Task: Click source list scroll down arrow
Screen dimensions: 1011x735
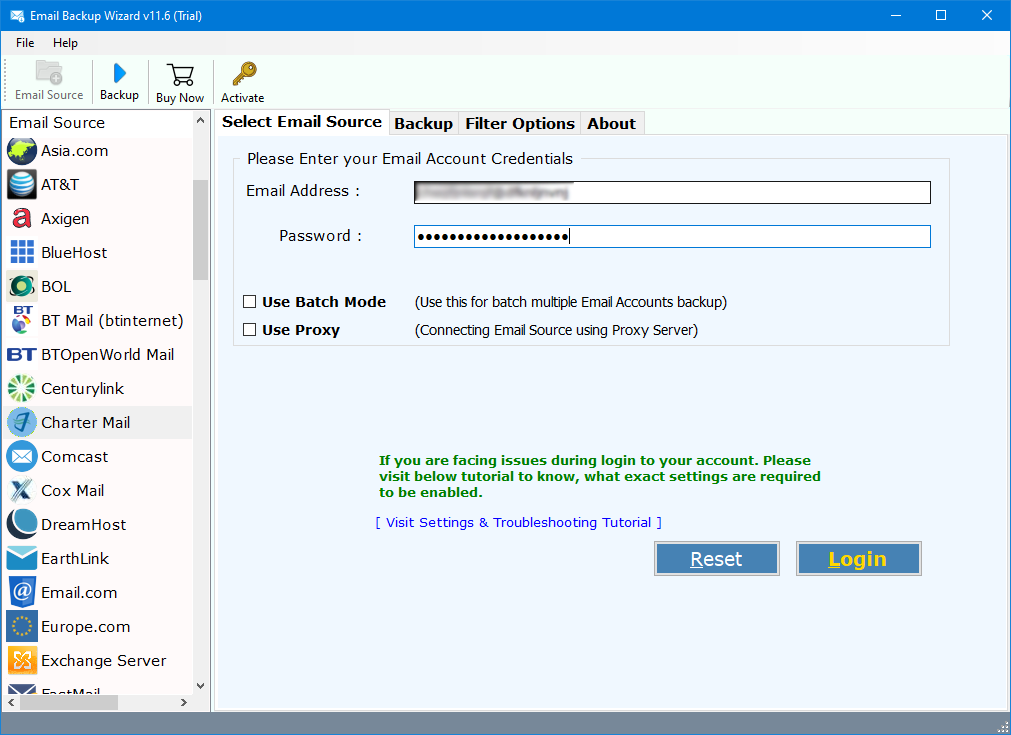Action: tap(201, 686)
